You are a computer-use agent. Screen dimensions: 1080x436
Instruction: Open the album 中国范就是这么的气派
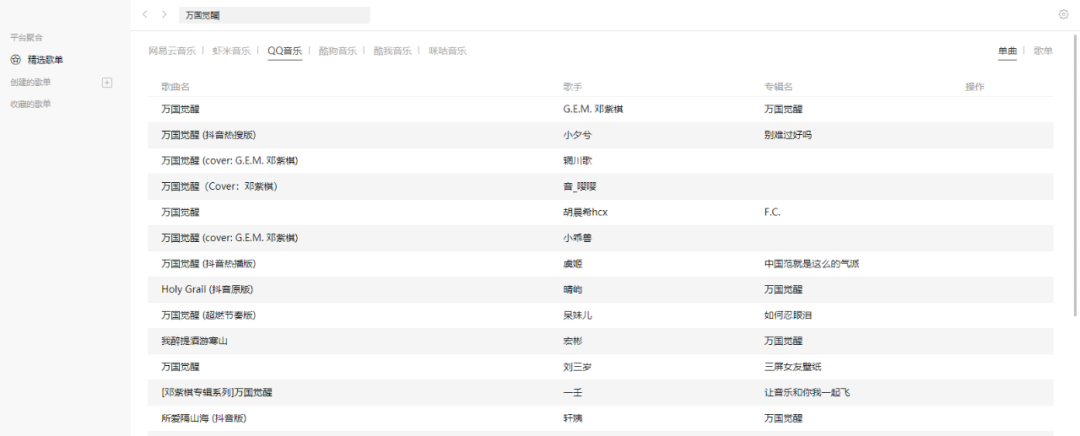pos(811,264)
